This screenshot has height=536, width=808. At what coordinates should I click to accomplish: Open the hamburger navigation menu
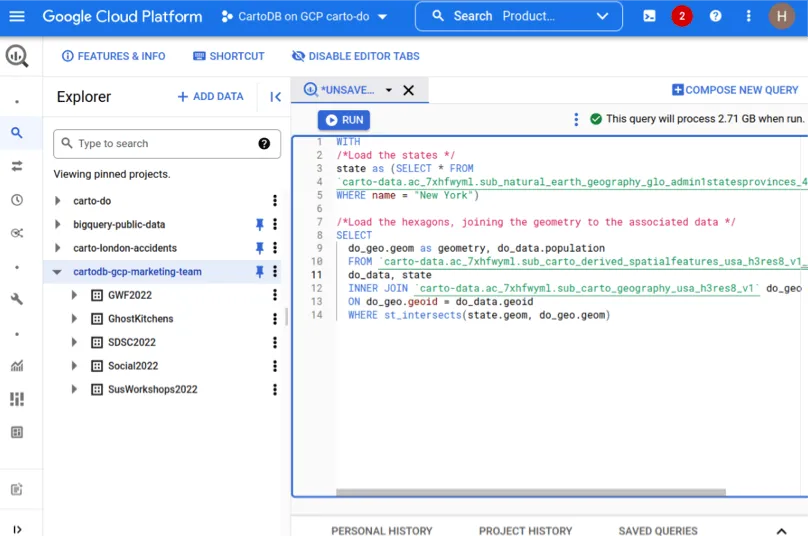tap(17, 16)
